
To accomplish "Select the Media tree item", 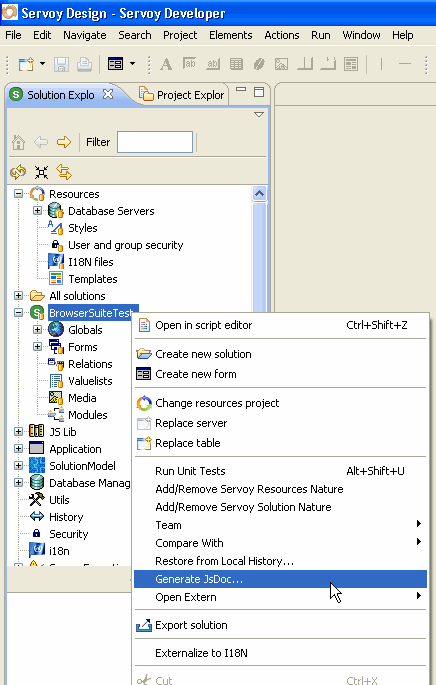I will click(82, 398).
